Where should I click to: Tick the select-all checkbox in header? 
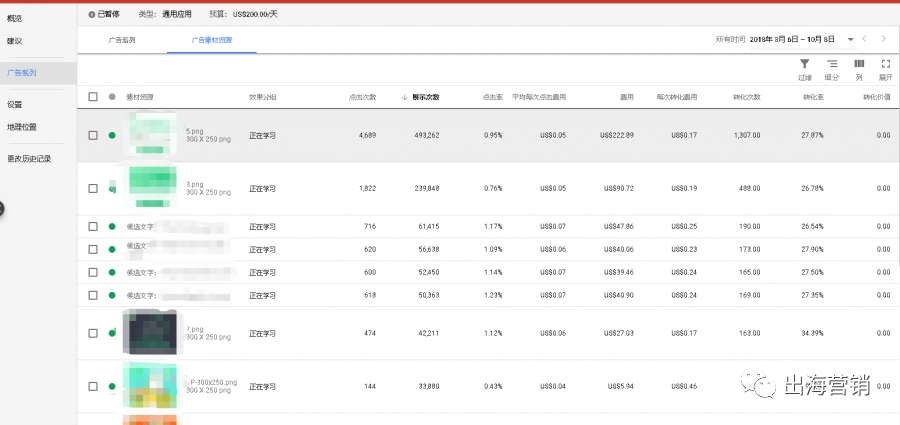[x=93, y=97]
